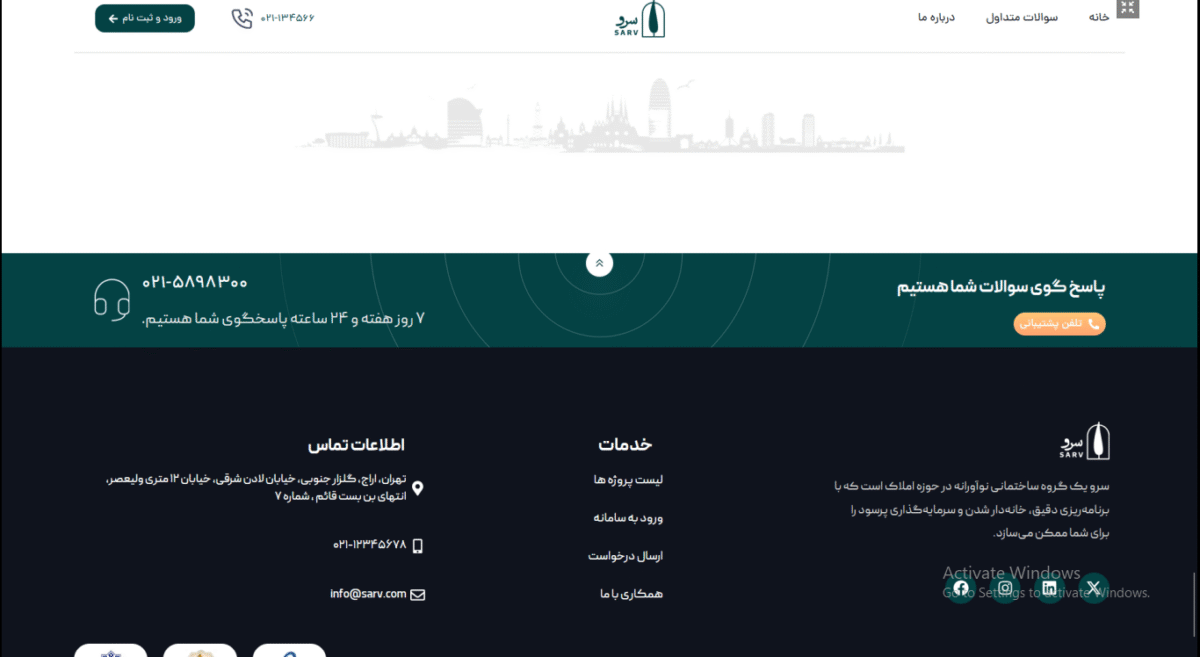Click the exit fullscreen icon at top right
Viewport: 1200px width, 657px height.
(1127, 8)
